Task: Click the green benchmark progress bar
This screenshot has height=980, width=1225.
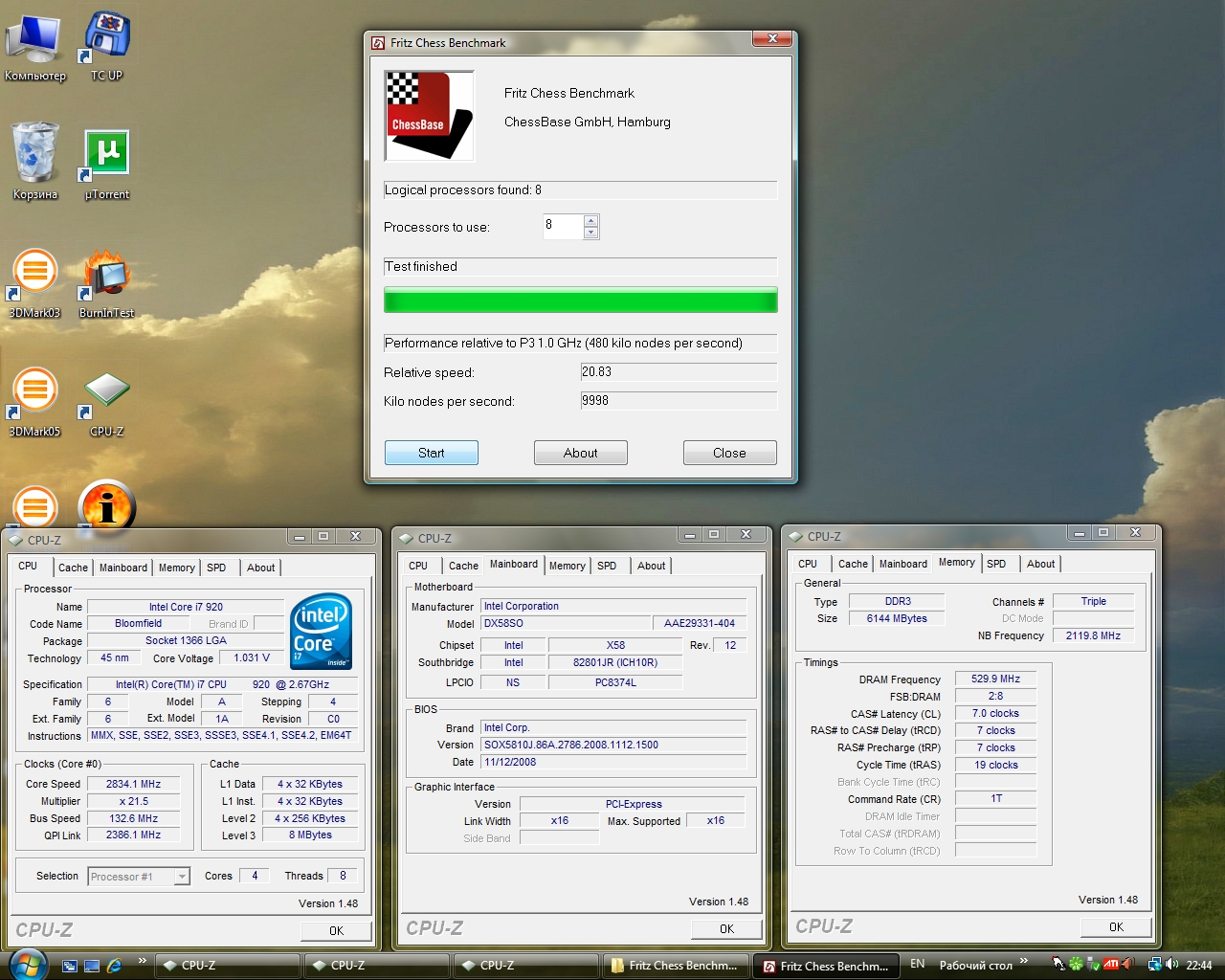Action: click(580, 301)
